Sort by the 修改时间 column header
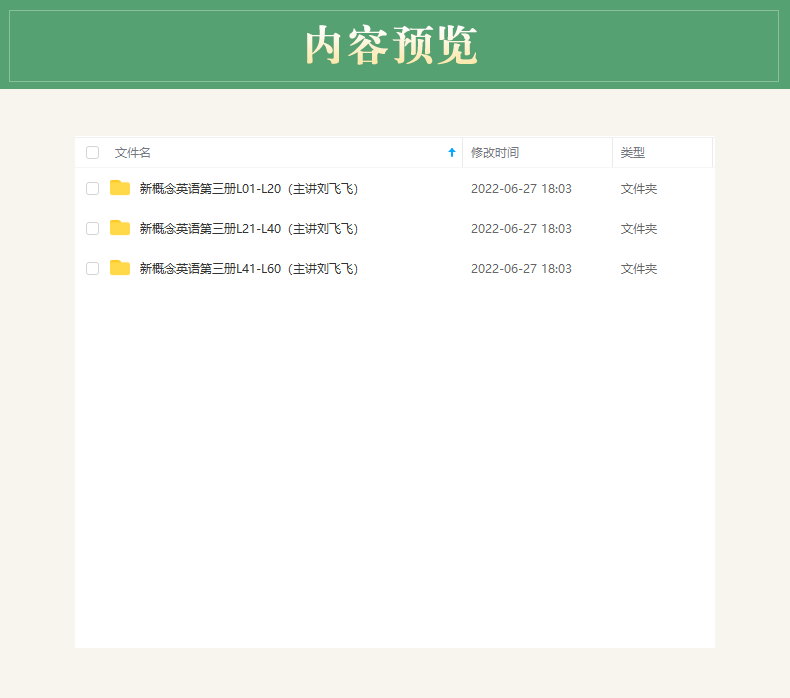This screenshot has height=698, width=790. pyautogui.click(x=495, y=153)
